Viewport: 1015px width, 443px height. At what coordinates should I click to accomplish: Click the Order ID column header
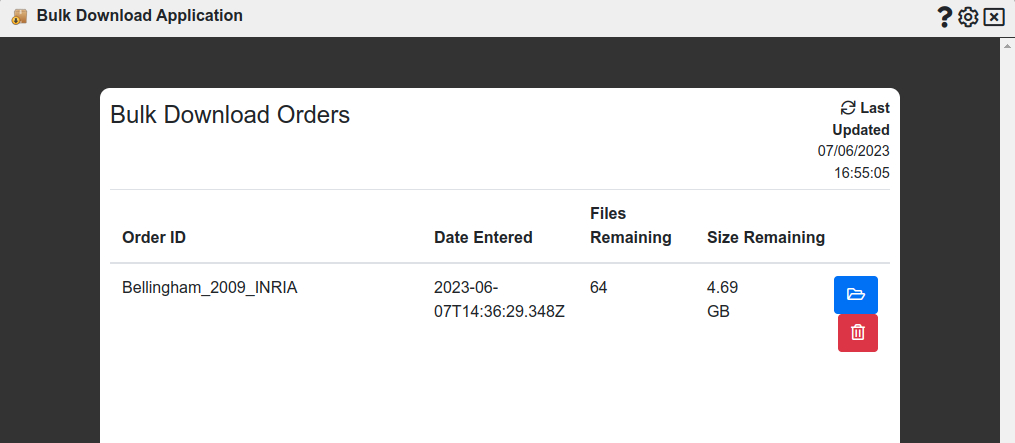(x=154, y=238)
